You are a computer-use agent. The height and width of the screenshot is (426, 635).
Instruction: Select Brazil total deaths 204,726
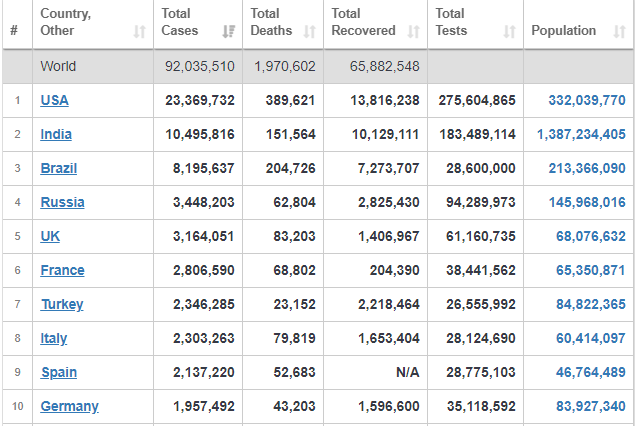click(x=290, y=168)
